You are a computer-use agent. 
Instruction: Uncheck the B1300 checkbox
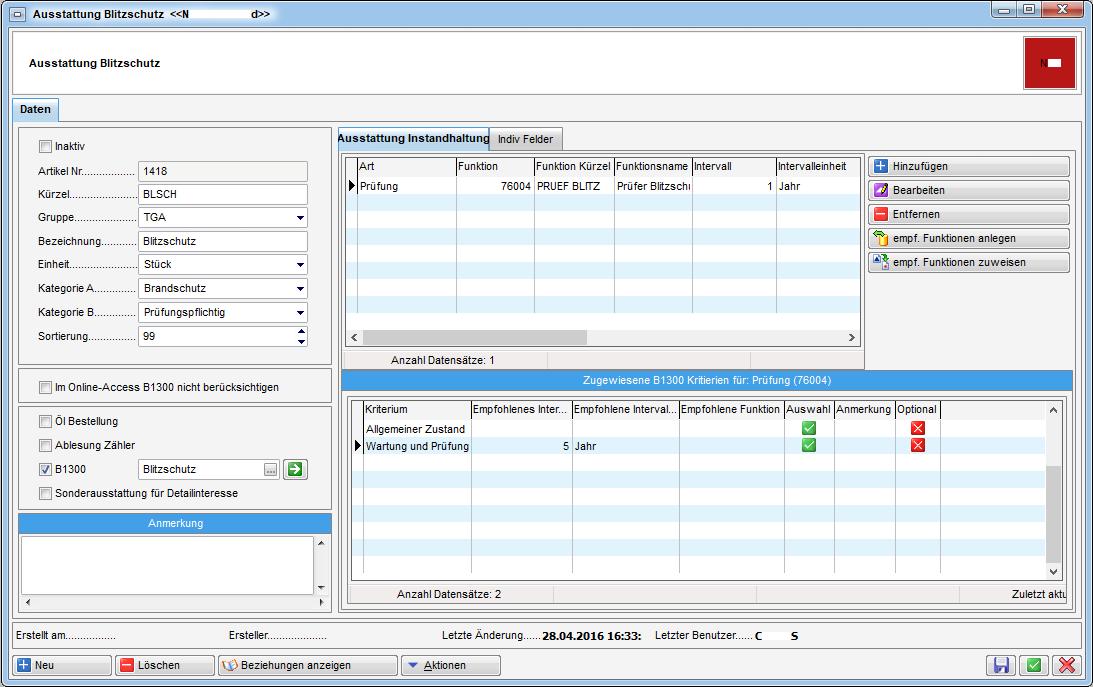[45, 469]
